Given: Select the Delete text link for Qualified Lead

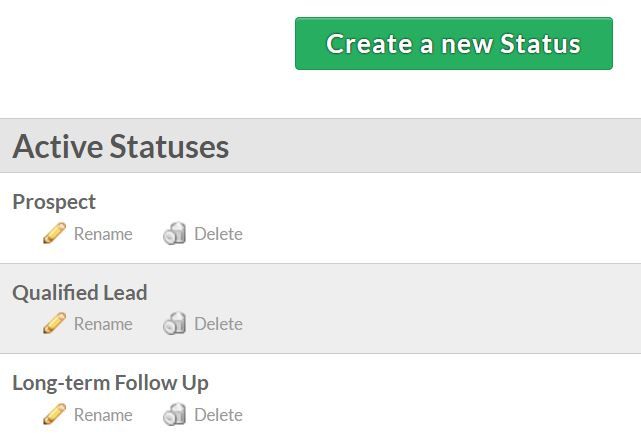Looking at the screenshot, I should tap(218, 324).
